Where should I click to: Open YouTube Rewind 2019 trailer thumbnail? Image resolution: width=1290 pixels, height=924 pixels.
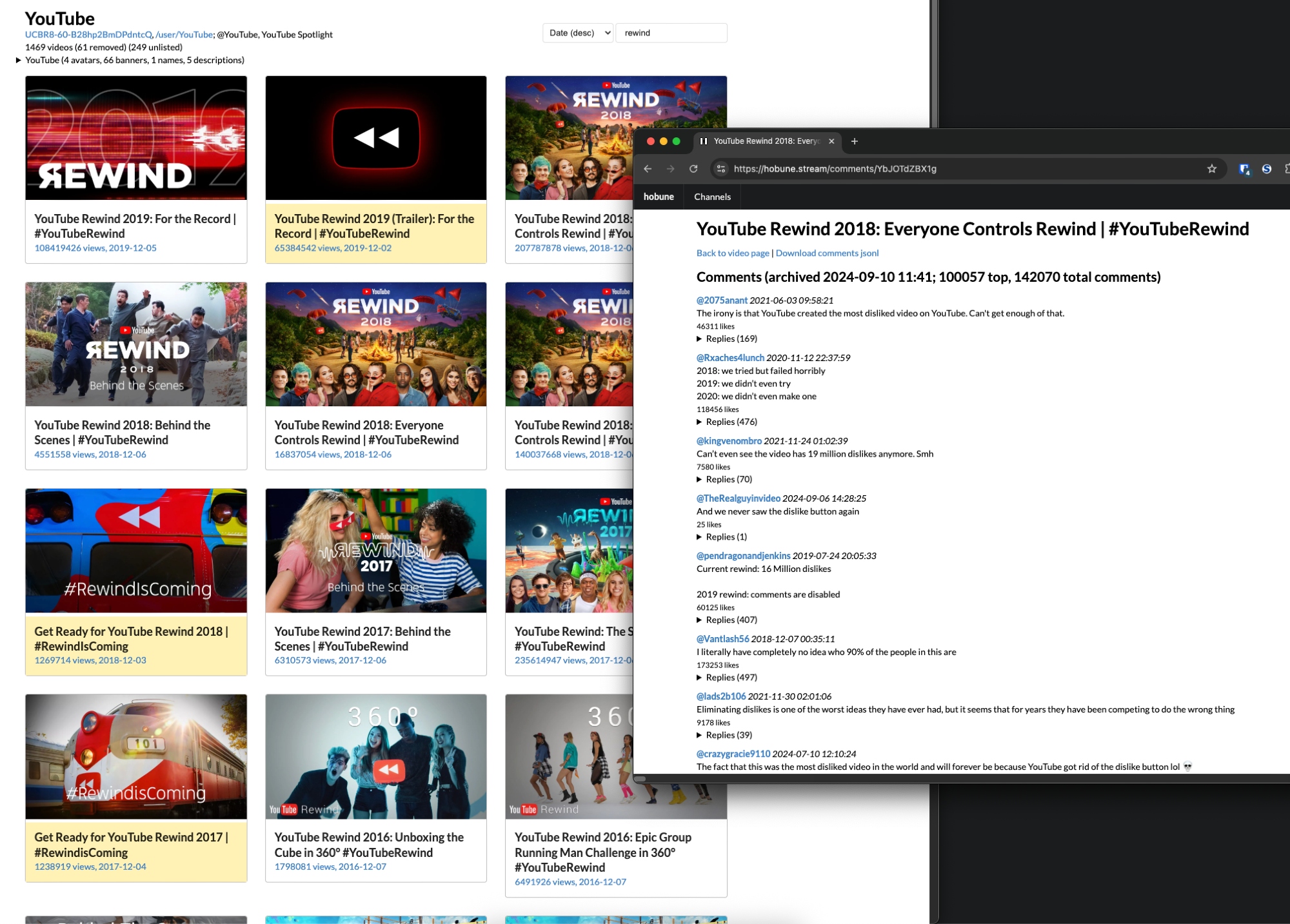(x=375, y=138)
